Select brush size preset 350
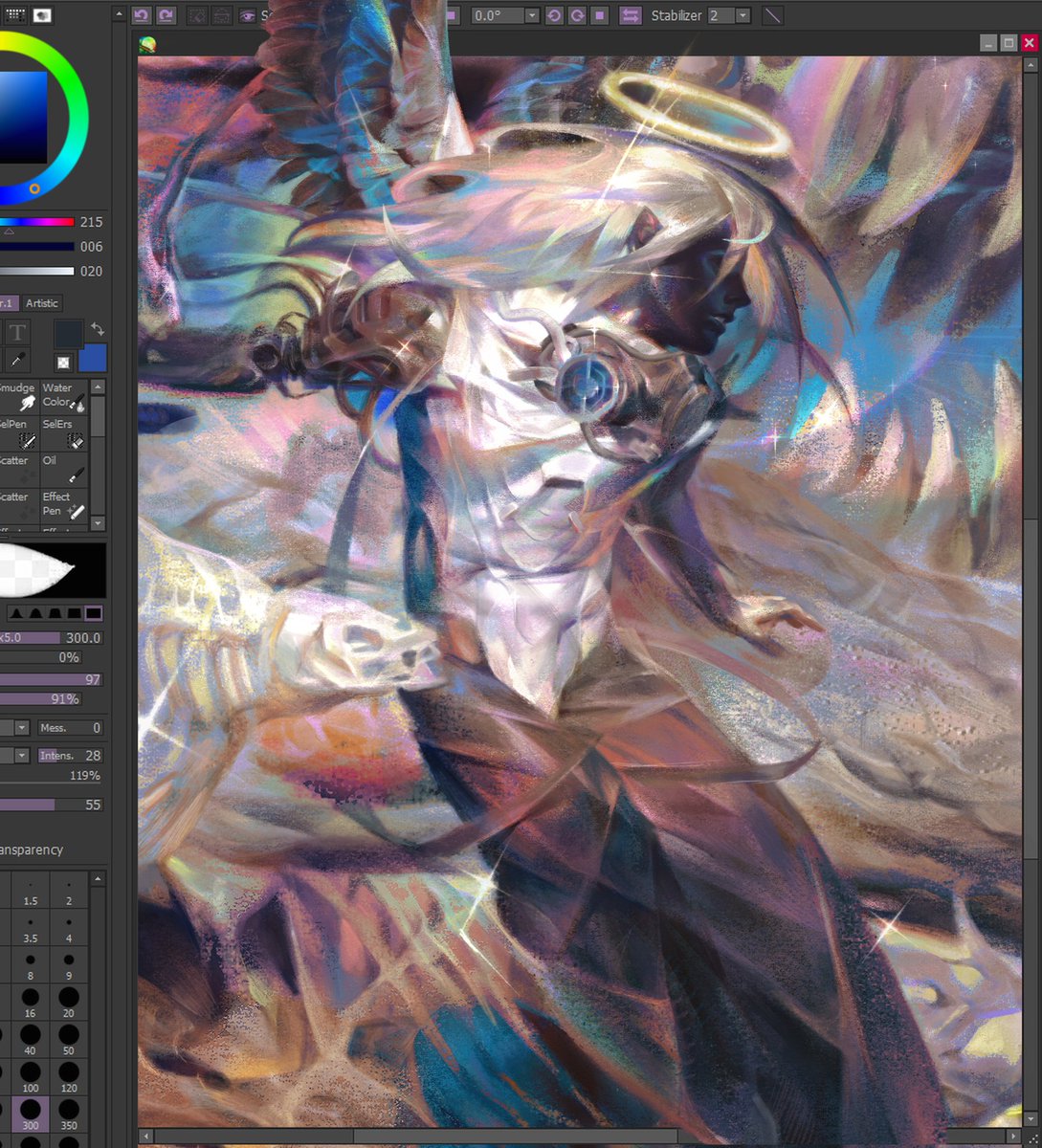 69,1115
